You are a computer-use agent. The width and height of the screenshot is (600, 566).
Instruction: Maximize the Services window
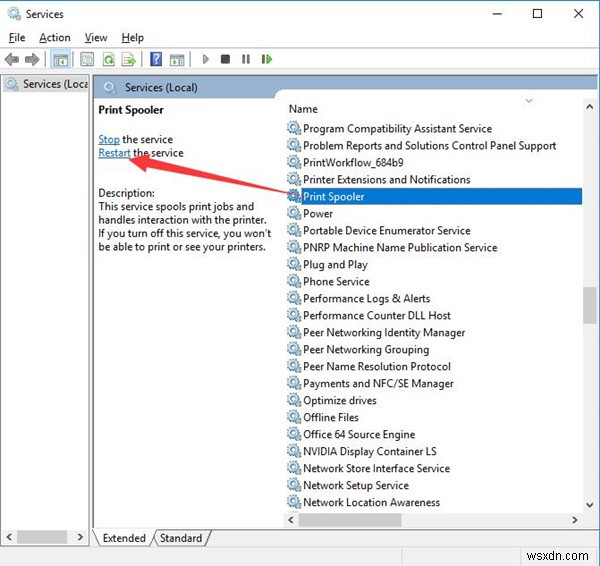[x=537, y=14]
